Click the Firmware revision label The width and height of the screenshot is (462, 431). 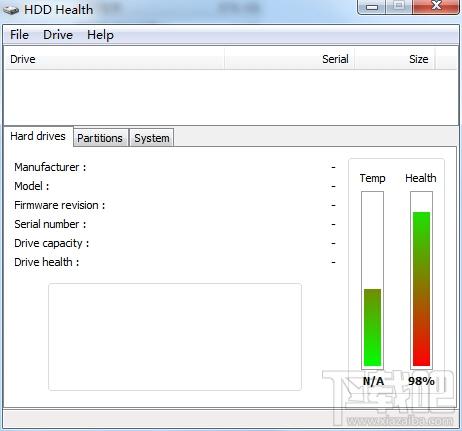coord(59,205)
